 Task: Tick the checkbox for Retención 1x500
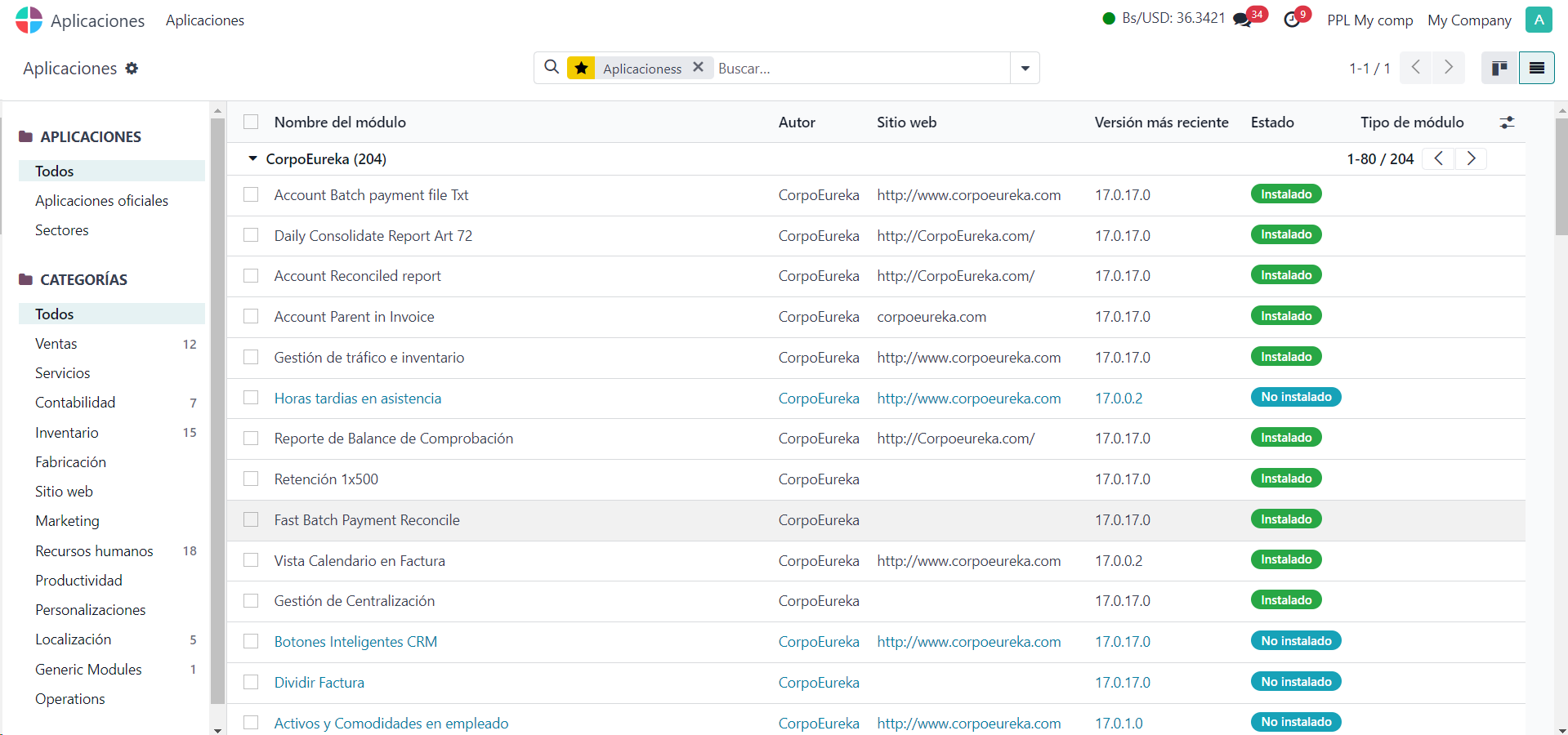(x=251, y=479)
